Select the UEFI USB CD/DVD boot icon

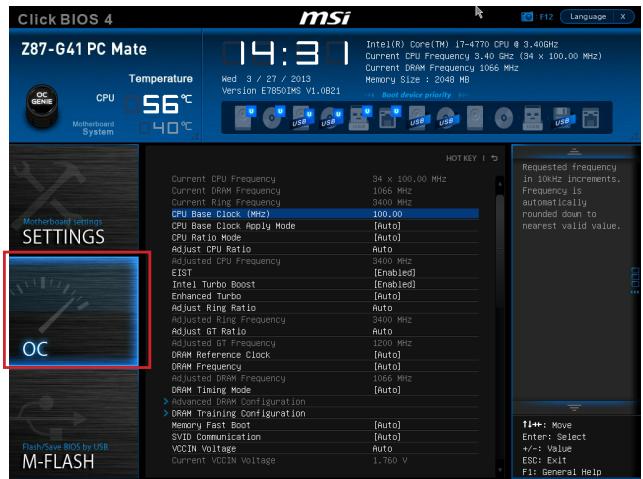coord(331,118)
